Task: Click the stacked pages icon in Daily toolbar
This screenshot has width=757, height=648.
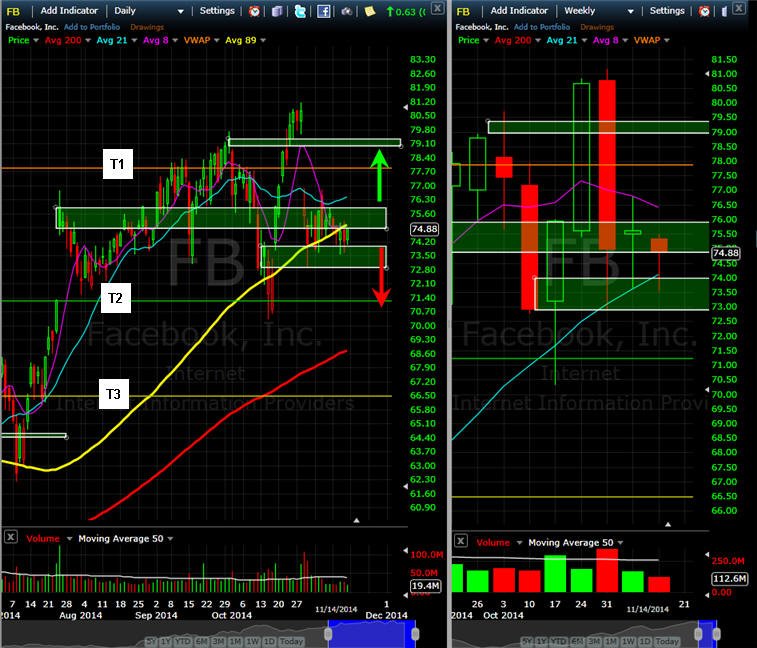Action: [277, 11]
